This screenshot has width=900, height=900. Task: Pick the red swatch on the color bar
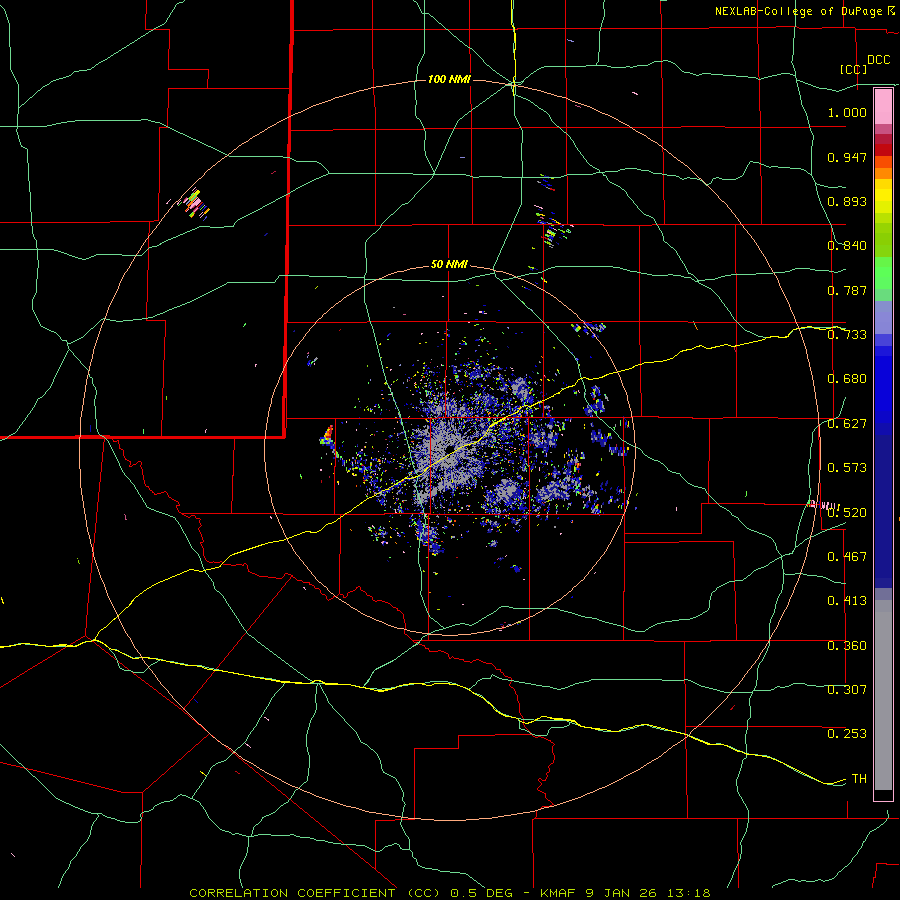pyautogui.click(x=883, y=149)
